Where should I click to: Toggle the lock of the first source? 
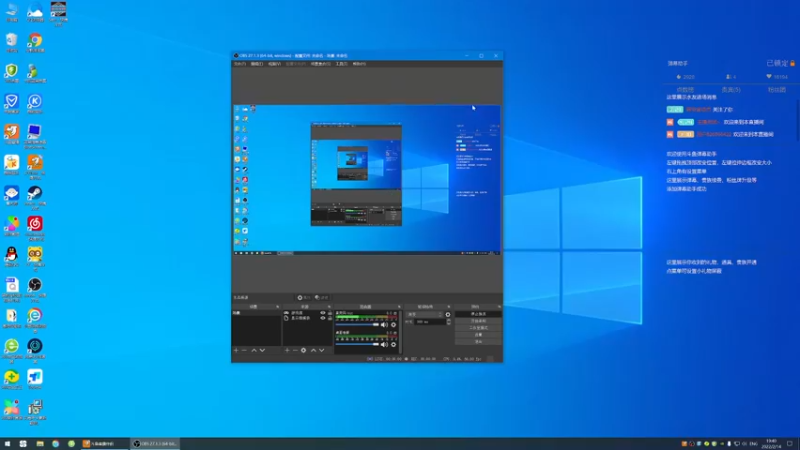click(330, 313)
